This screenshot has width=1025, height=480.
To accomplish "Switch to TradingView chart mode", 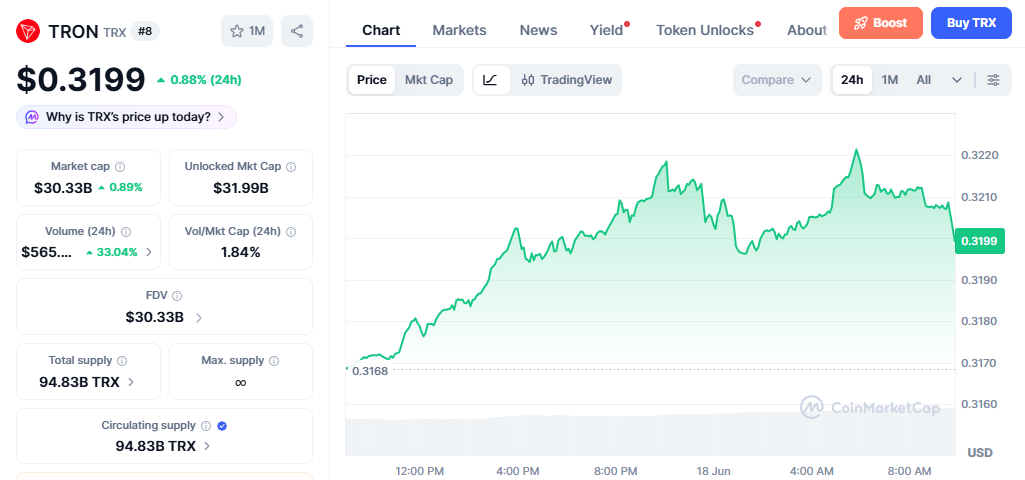I will [x=567, y=80].
